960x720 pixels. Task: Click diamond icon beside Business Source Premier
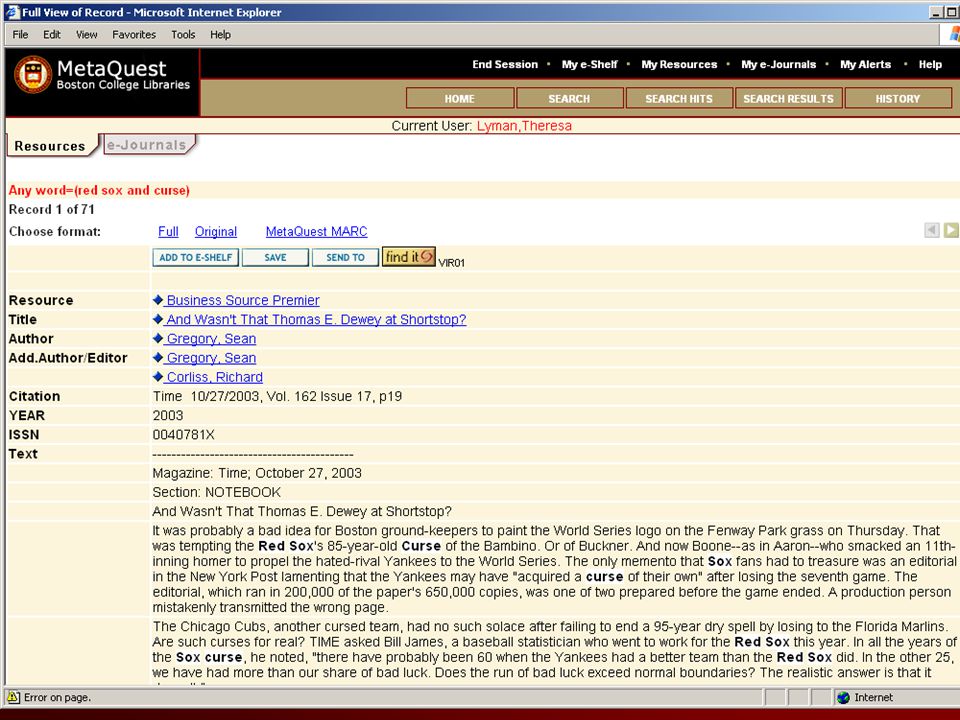pos(158,299)
